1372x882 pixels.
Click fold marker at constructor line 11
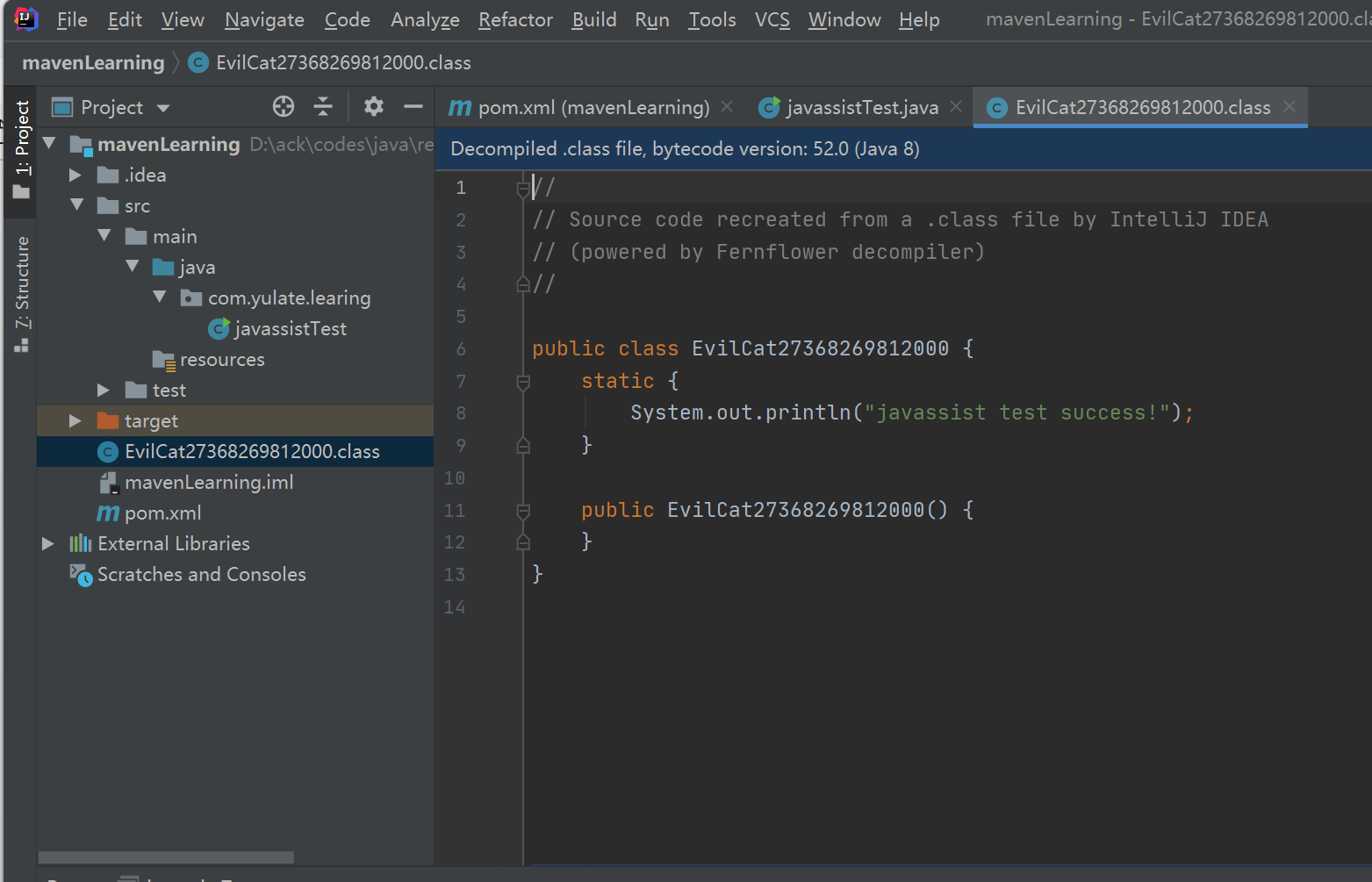[x=523, y=510]
